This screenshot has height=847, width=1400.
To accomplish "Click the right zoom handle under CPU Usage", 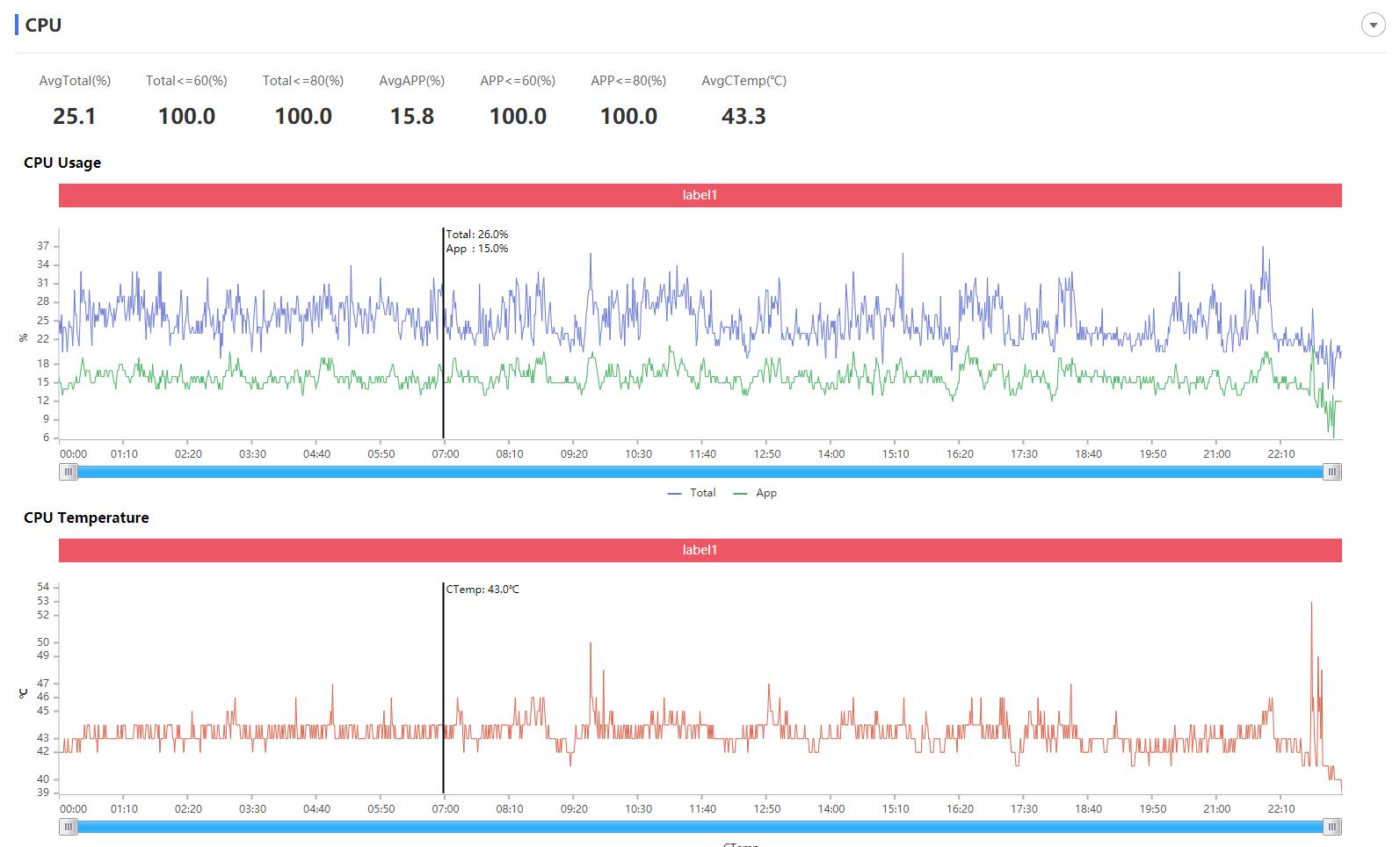I will coord(1332,472).
